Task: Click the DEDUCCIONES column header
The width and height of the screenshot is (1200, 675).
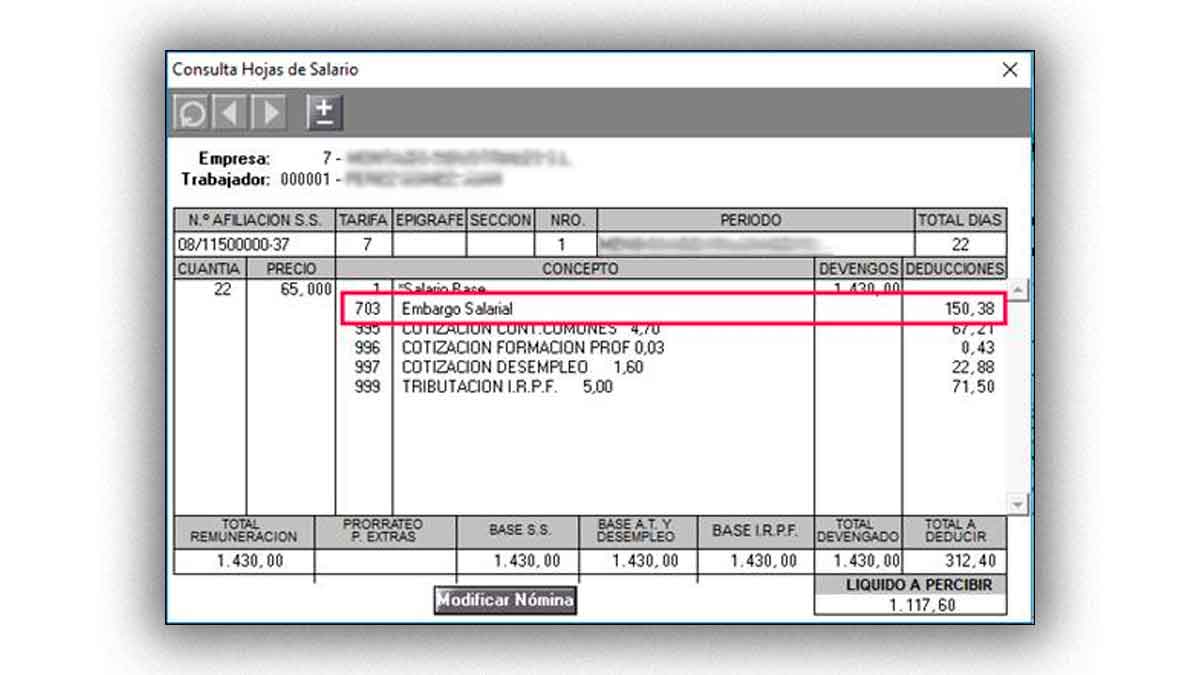Action: 954,269
